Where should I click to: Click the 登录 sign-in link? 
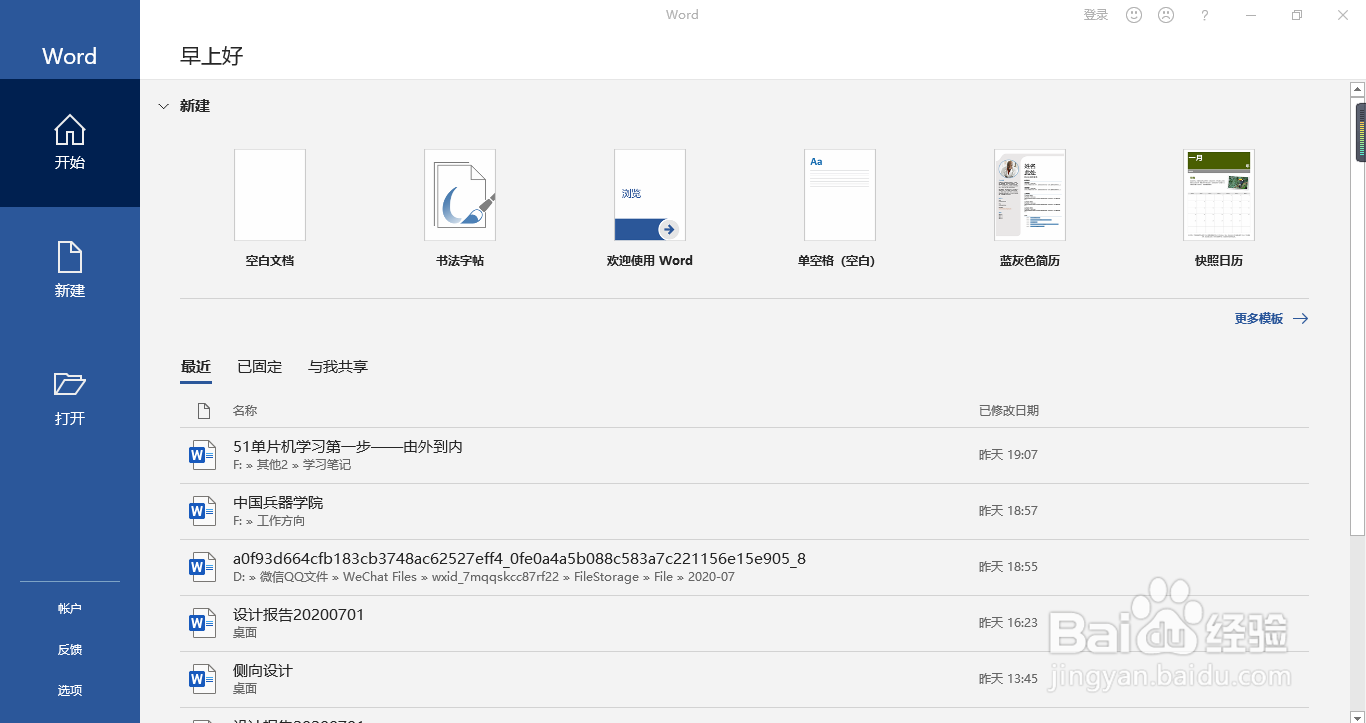(1096, 15)
